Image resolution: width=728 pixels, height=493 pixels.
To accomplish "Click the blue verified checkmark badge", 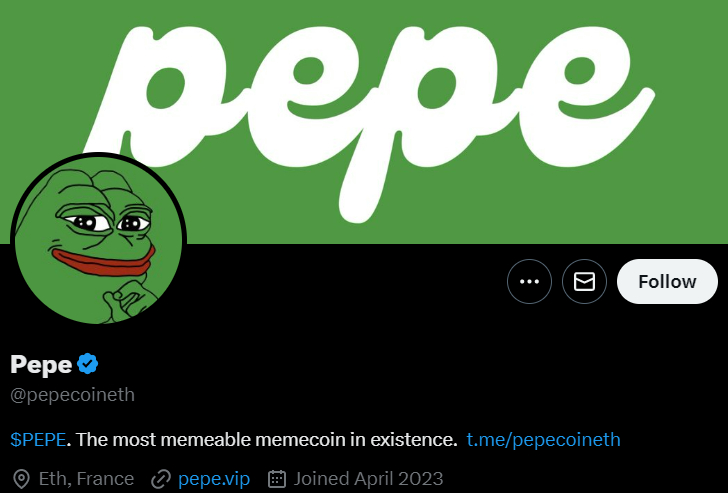I will pyautogui.click(x=88, y=363).
